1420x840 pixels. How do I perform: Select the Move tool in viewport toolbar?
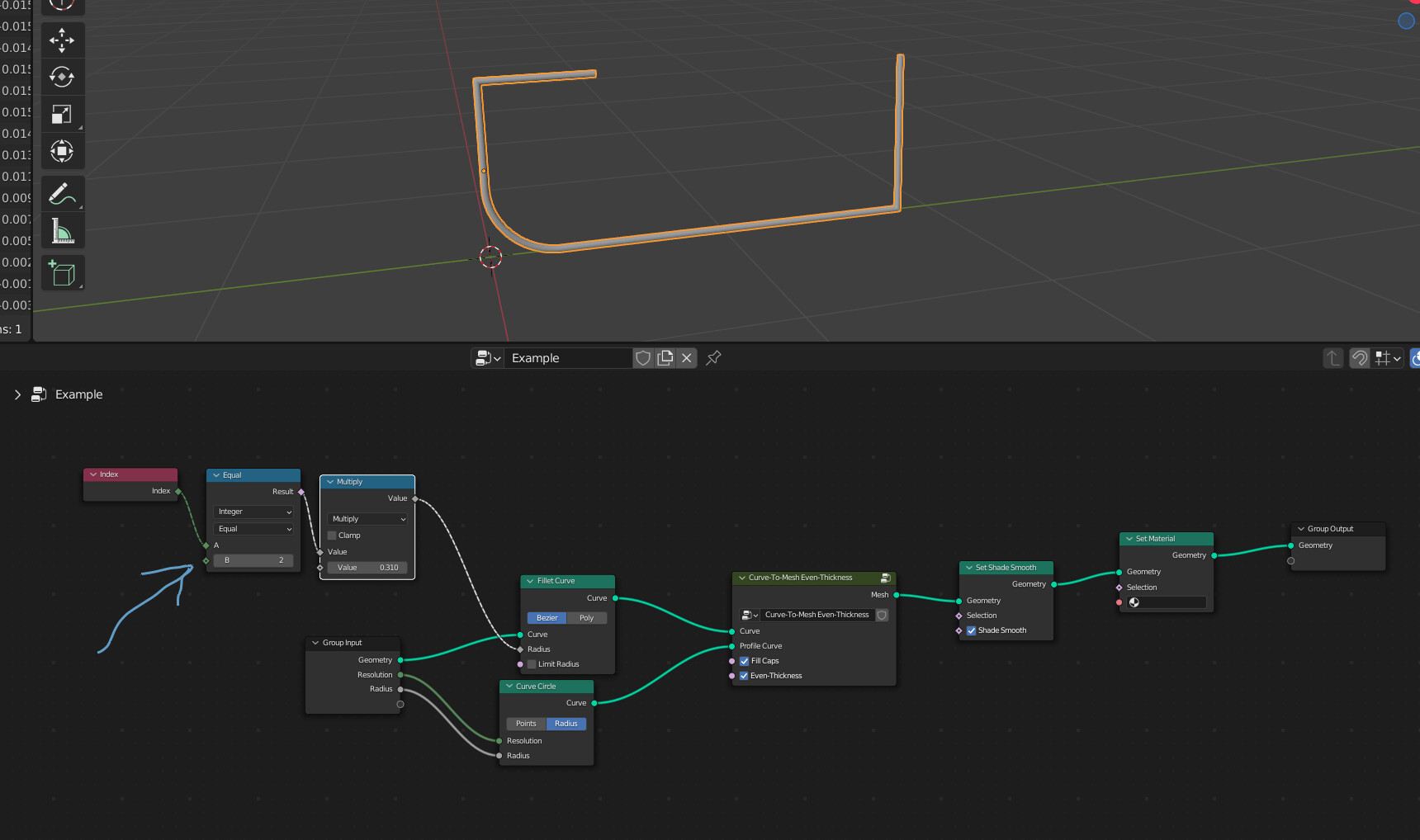(x=62, y=40)
